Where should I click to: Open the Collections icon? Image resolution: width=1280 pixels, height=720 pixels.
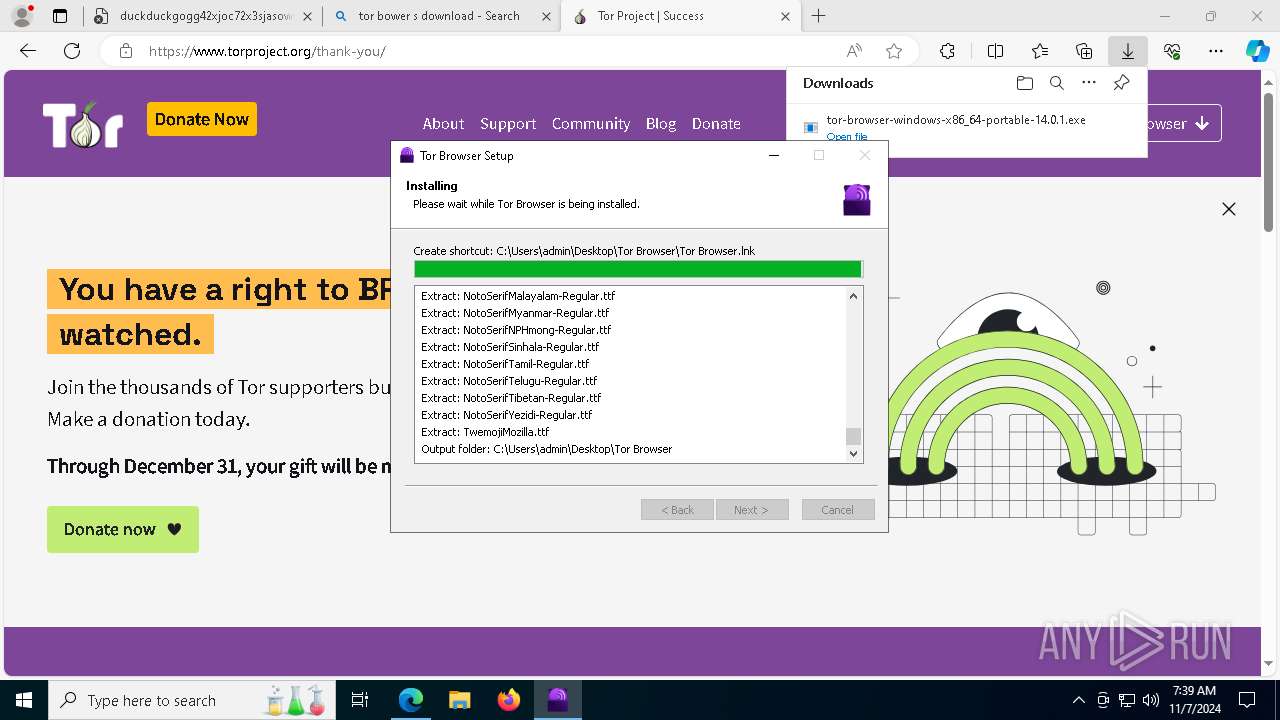click(1084, 51)
